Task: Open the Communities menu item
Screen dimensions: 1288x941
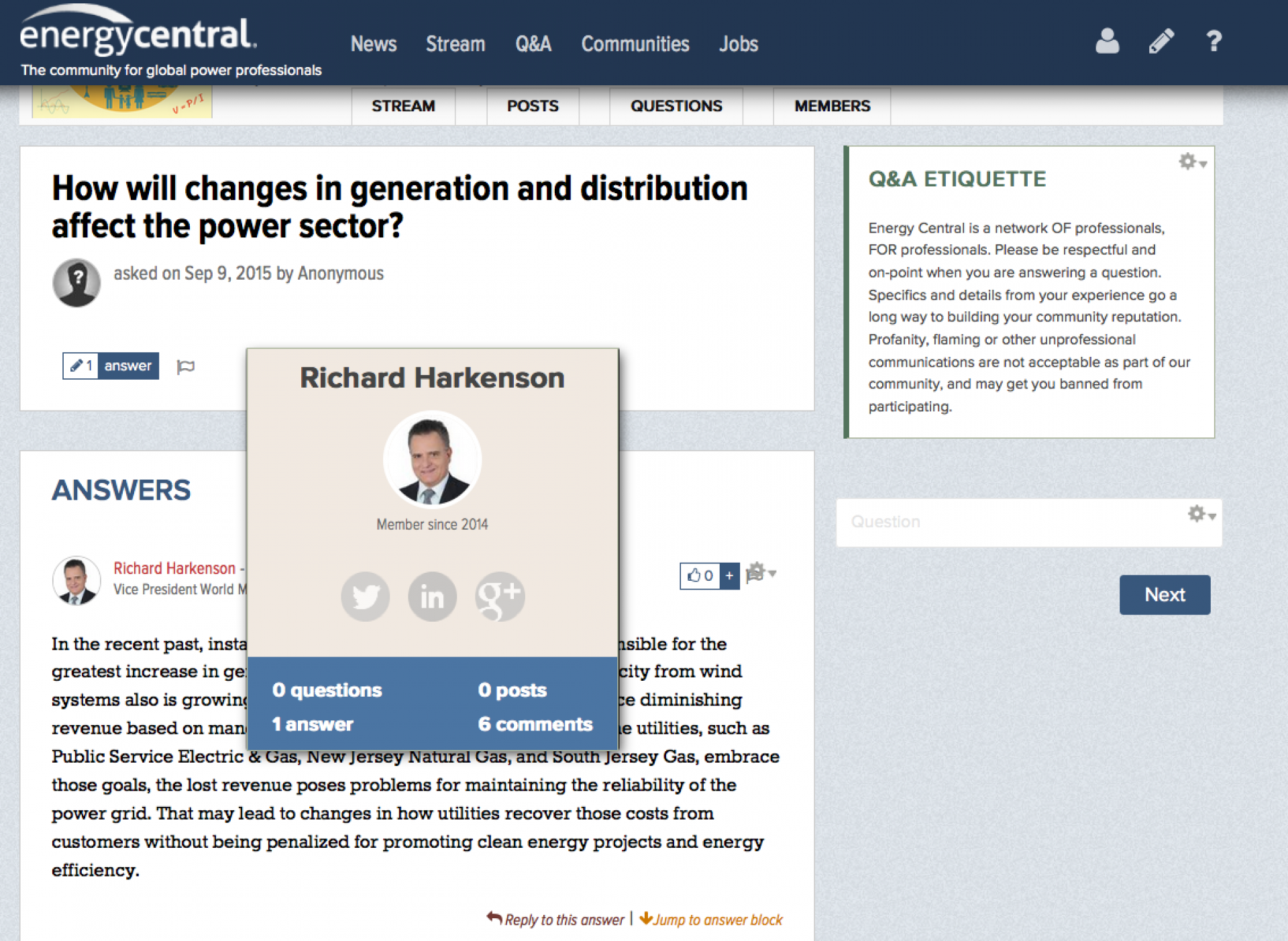Action: 635,44
